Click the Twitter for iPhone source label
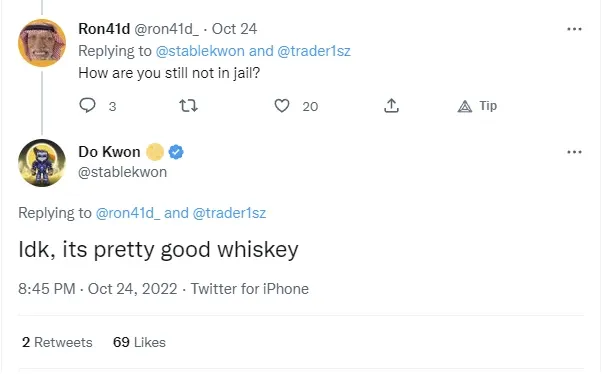 pyautogui.click(x=250, y=289)
